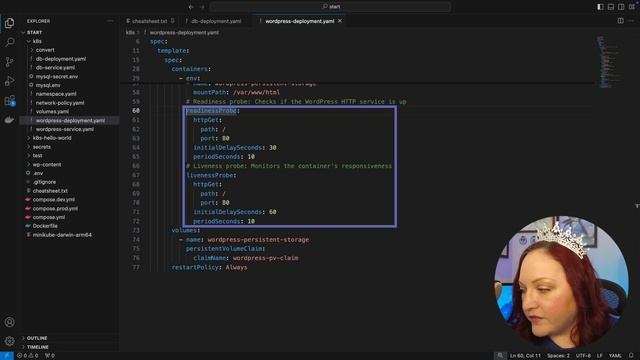Viewport: 640px width, 360px height.
Task: Click the livenessProbe key on line 67
Action: [x=210, y=175]
